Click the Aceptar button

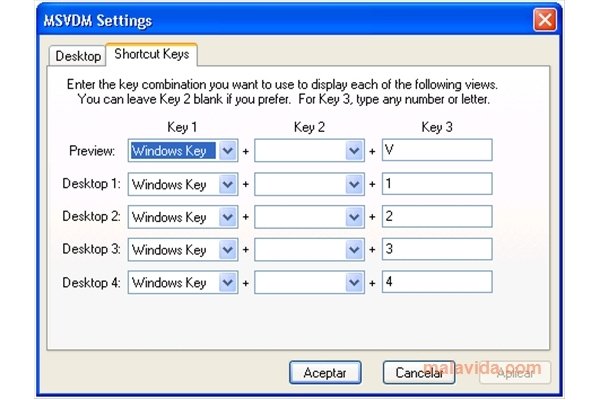coord(325,372)
